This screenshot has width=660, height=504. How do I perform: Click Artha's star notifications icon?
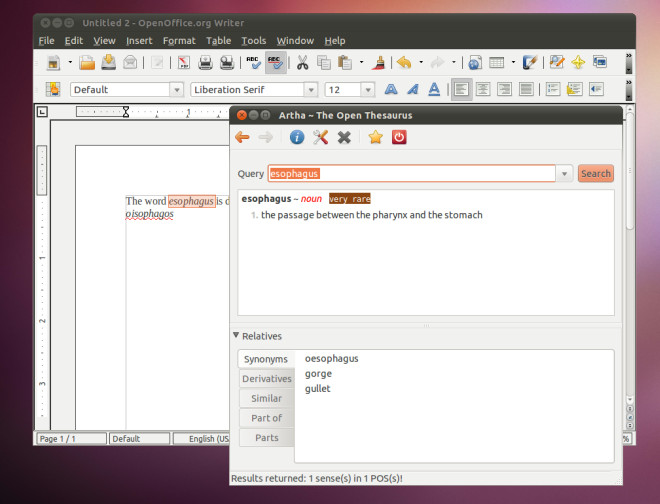pyautogui.click(x=375, y=137)
